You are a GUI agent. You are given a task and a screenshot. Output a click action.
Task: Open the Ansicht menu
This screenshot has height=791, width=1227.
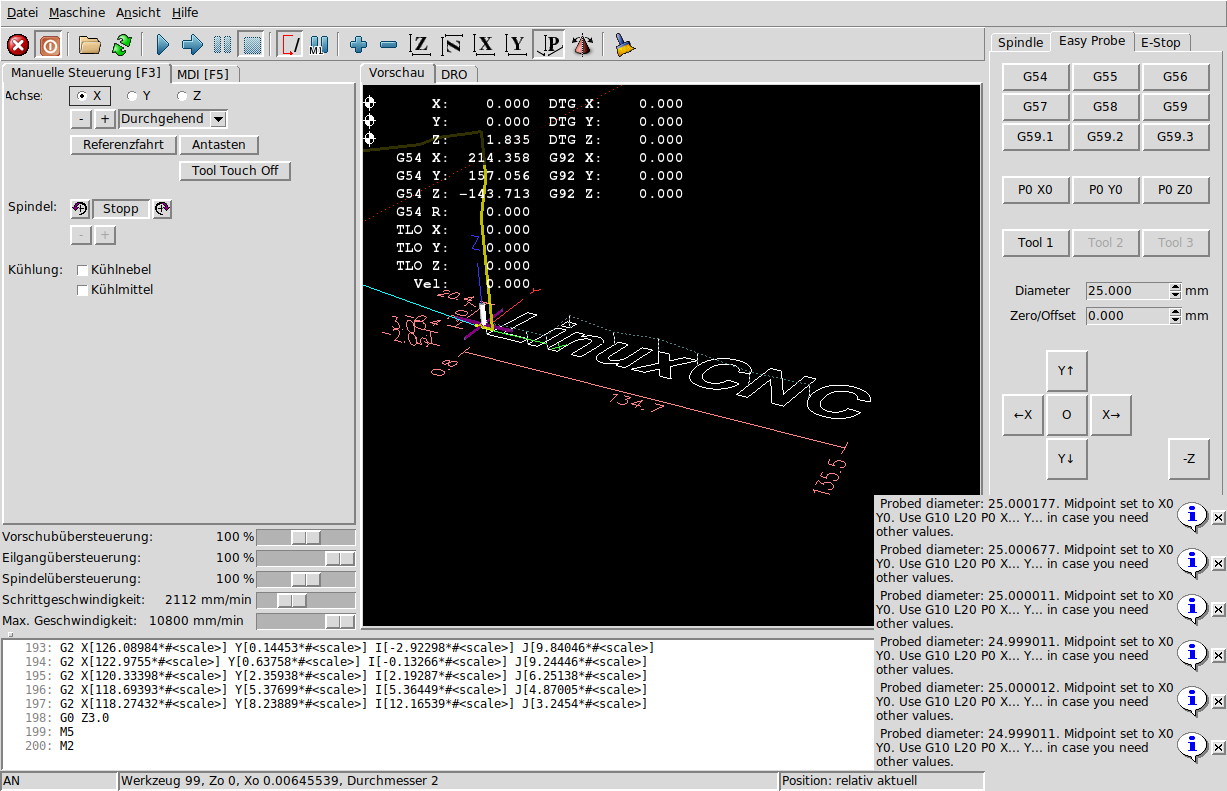(138, 13)
